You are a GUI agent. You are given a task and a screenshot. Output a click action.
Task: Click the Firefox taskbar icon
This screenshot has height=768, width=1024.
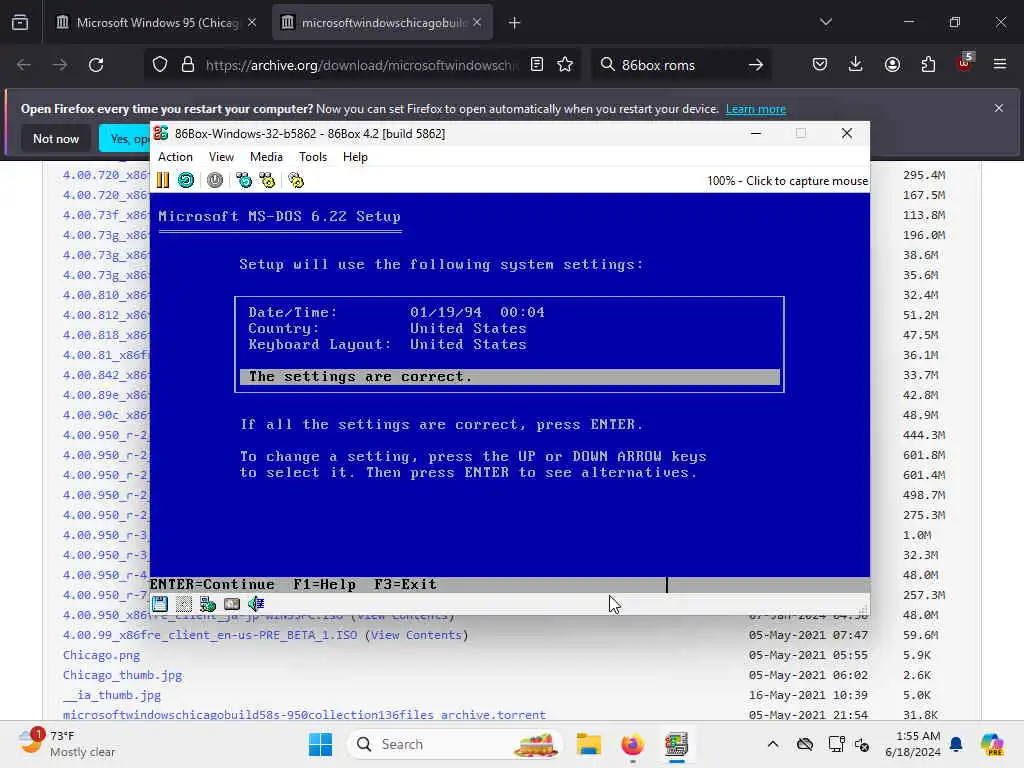pyautogui.click(x=632, y=744)
